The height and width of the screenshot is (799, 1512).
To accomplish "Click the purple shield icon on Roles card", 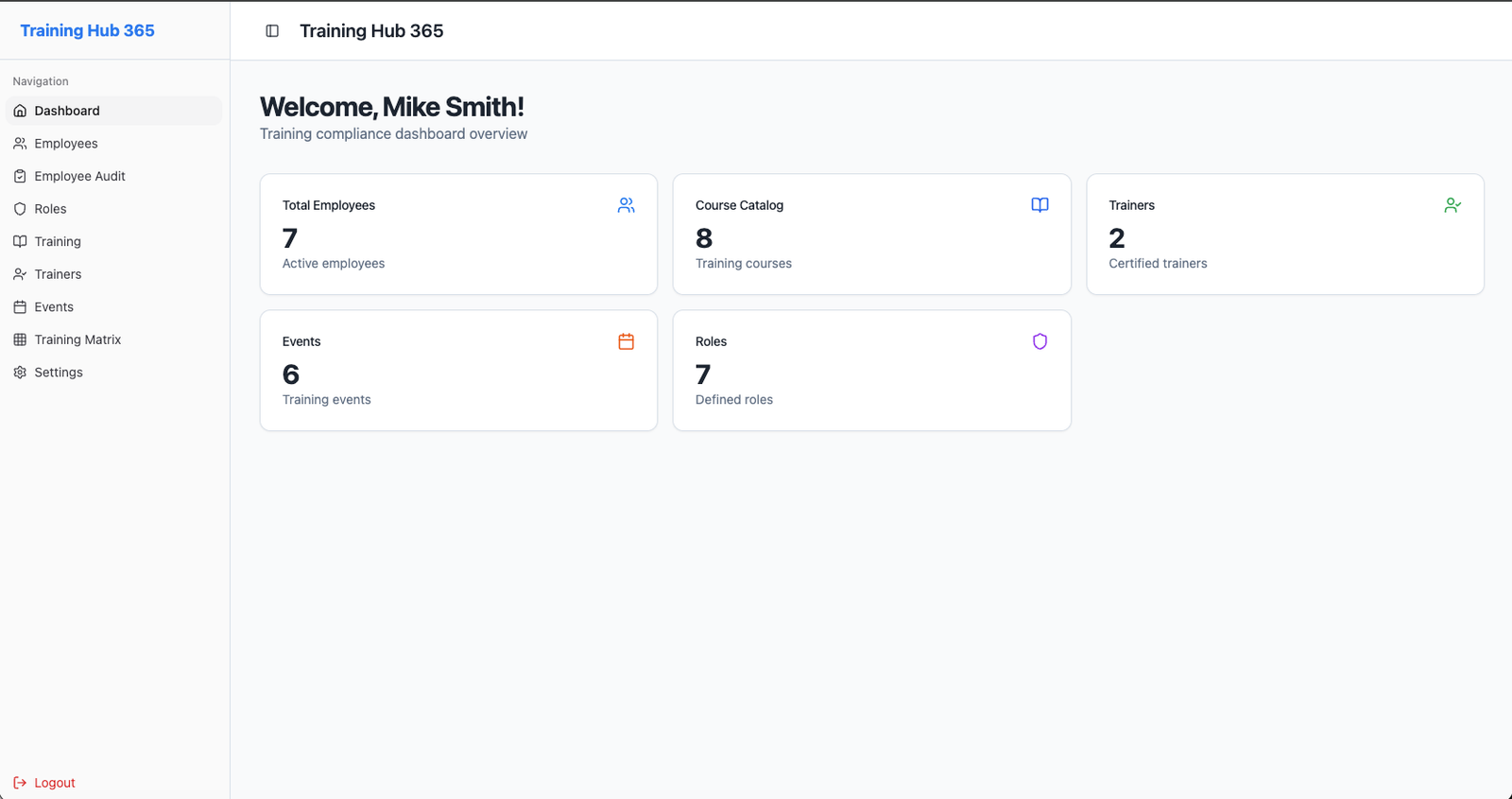I will coord(1039,341).
